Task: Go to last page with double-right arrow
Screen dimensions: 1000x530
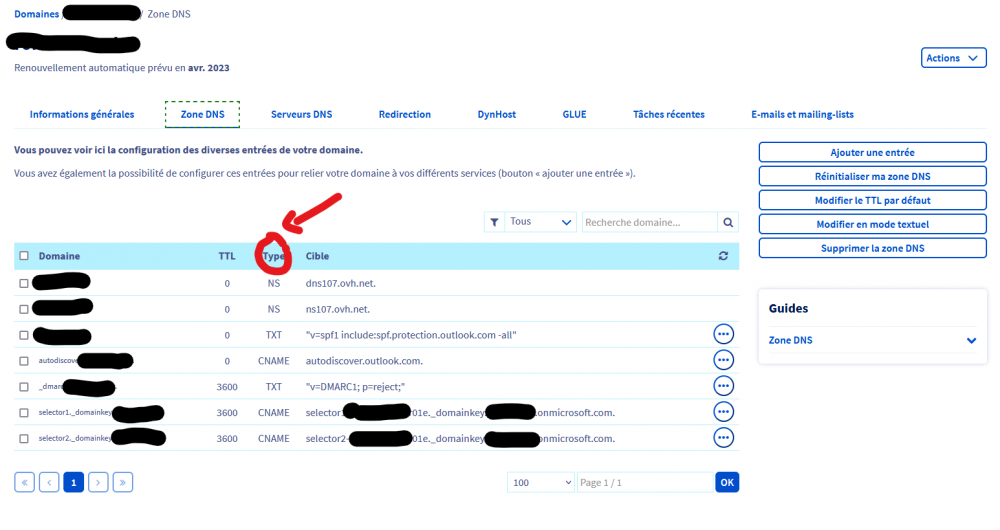Action: point(123,482)
